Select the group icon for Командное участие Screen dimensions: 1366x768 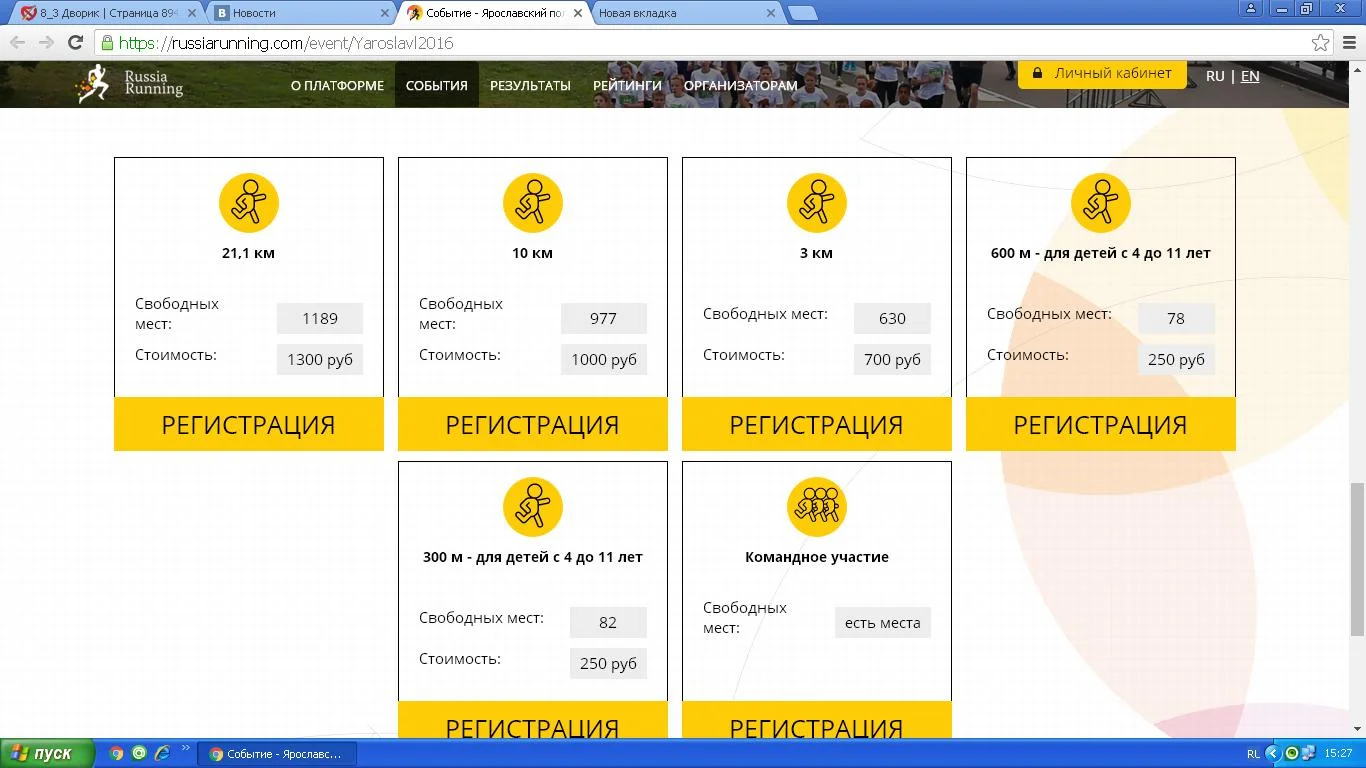pyautogui.click(x=817, y=506)
